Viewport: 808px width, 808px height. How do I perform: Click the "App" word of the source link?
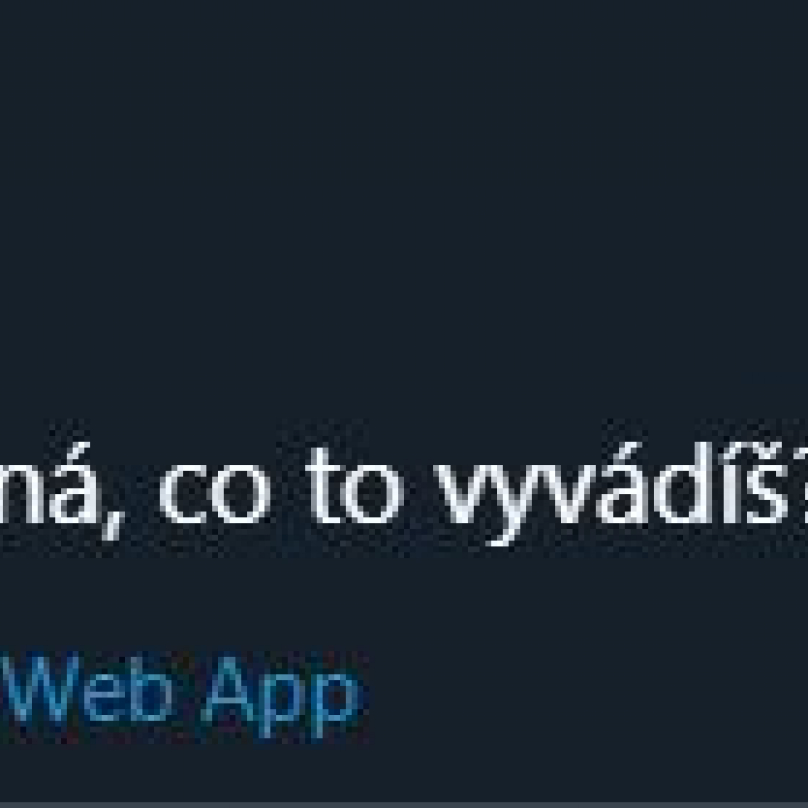coord(282,696)
